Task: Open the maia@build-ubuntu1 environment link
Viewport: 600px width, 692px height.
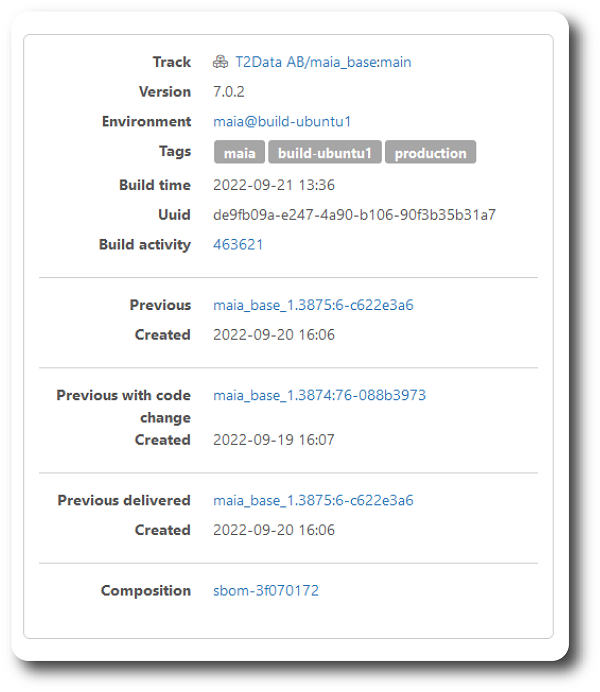Action: click(282, 121)
